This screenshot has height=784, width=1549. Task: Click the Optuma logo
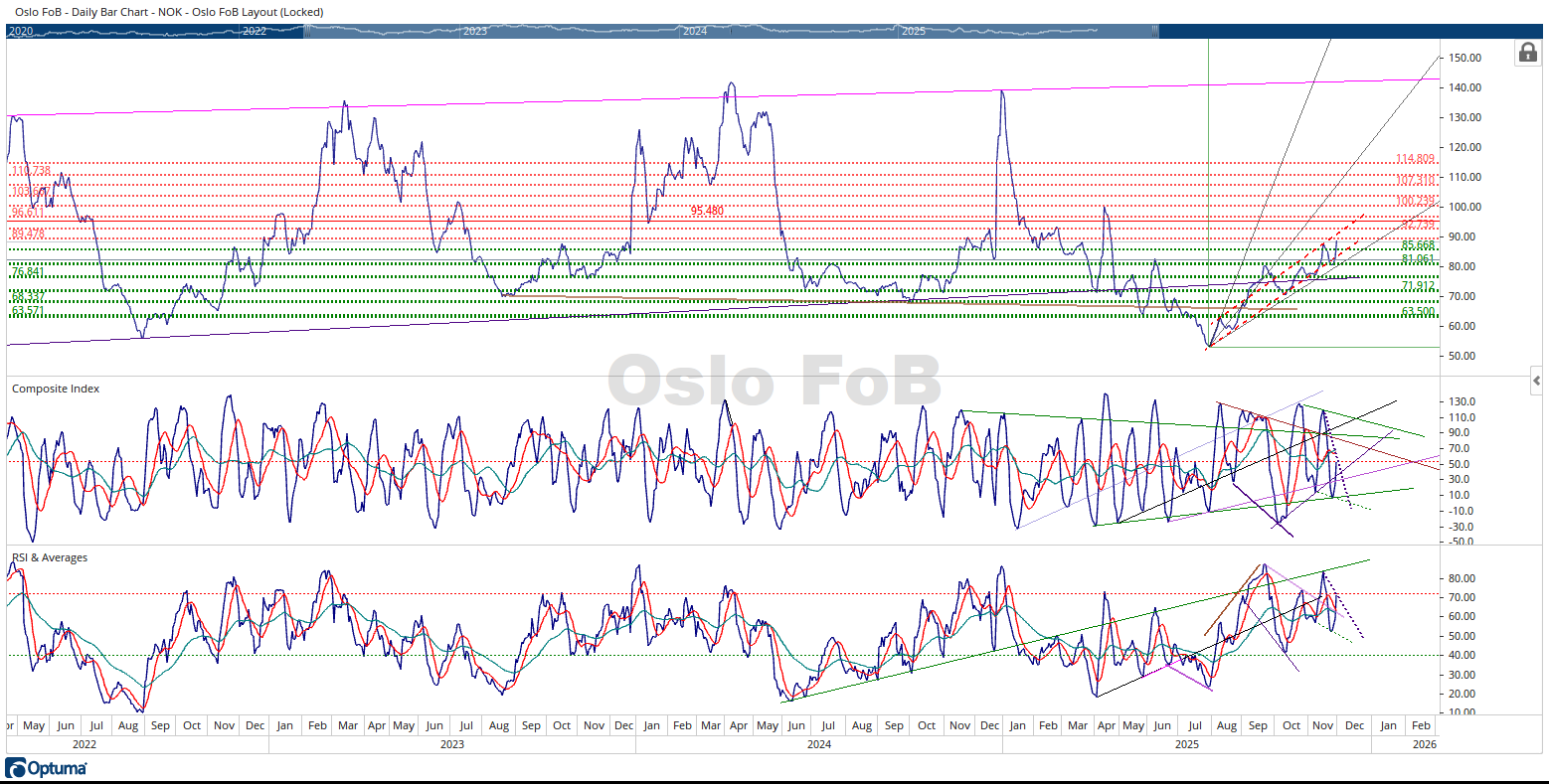tap(46, 768)
